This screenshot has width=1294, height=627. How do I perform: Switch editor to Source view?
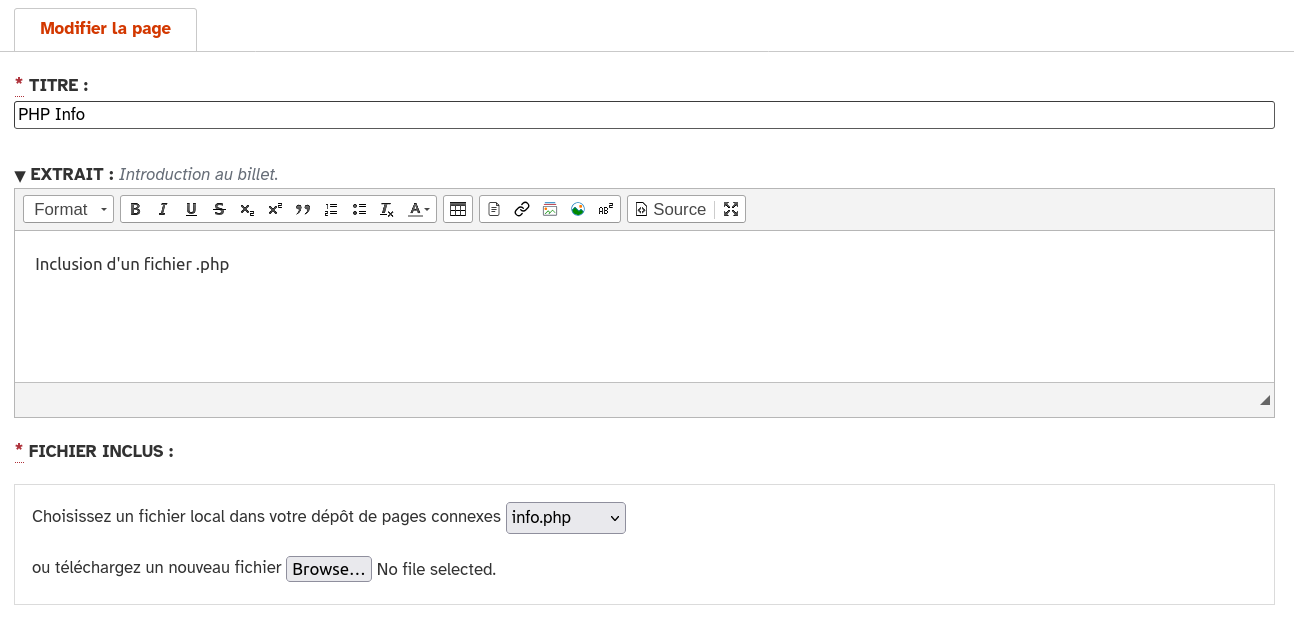point(670,209)
